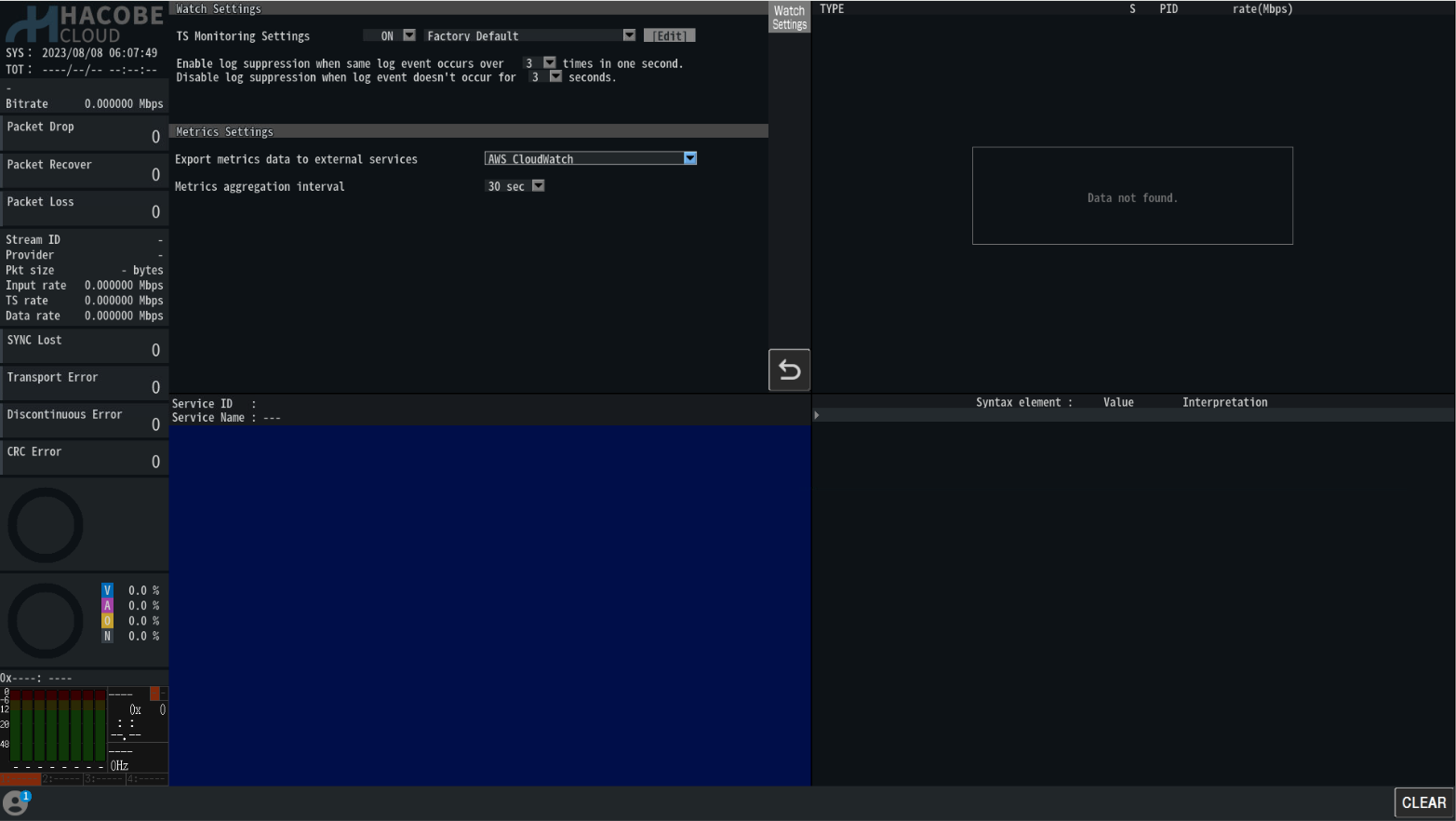Open the AWS CloudWatch export dropdown
This screenshot has height=821, width=1456.
689,158
